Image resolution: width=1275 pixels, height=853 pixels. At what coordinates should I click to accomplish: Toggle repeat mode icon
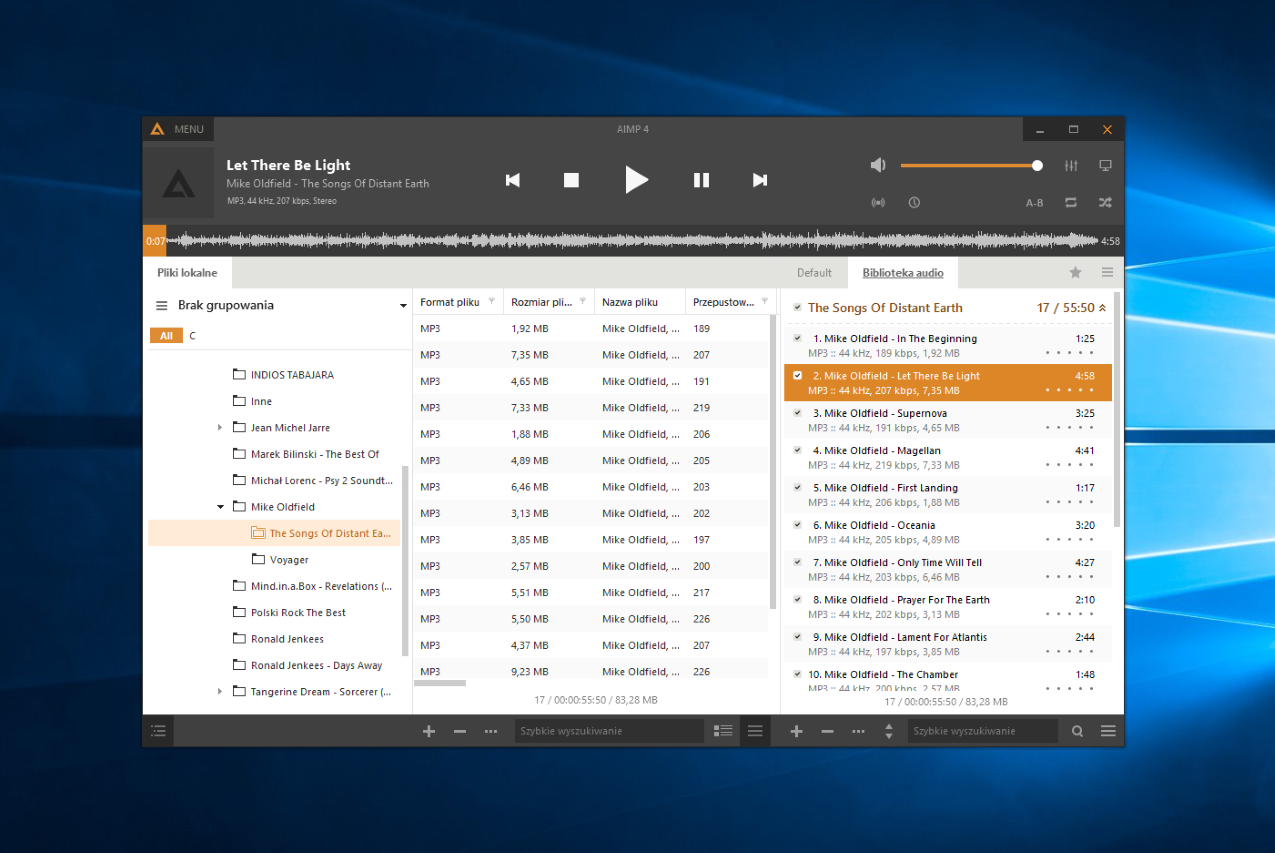(1070, 202)
